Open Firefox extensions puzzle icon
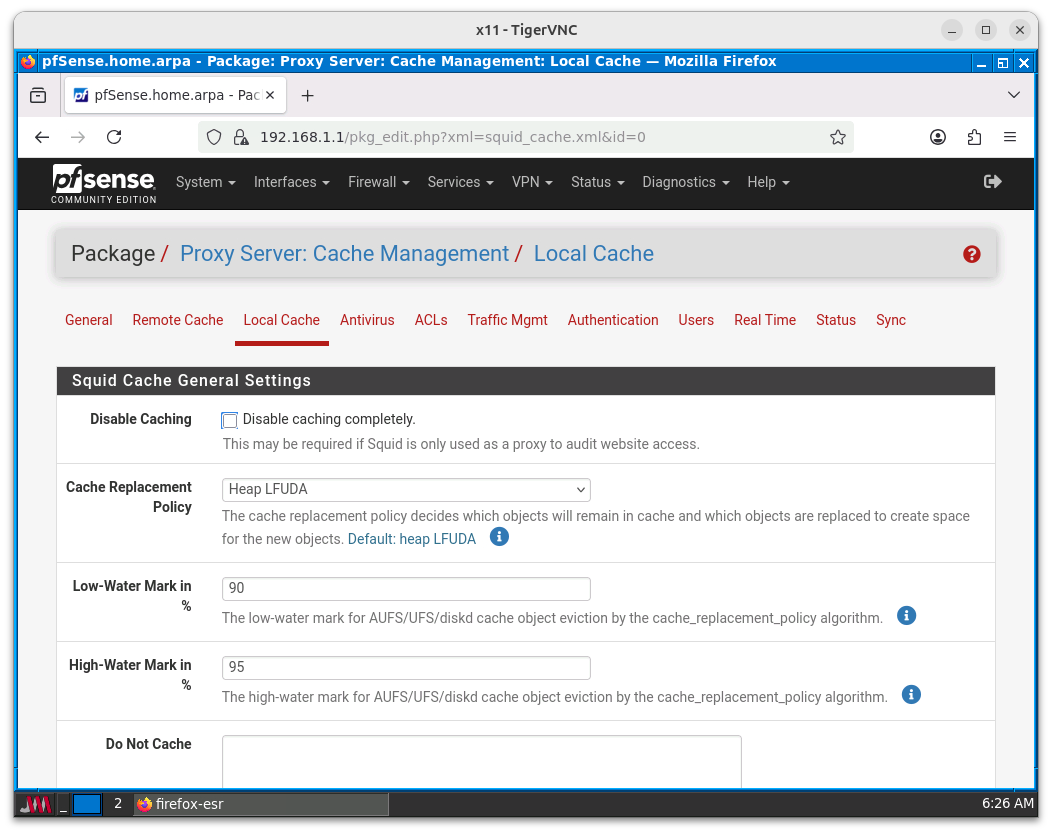 (974, 137)
